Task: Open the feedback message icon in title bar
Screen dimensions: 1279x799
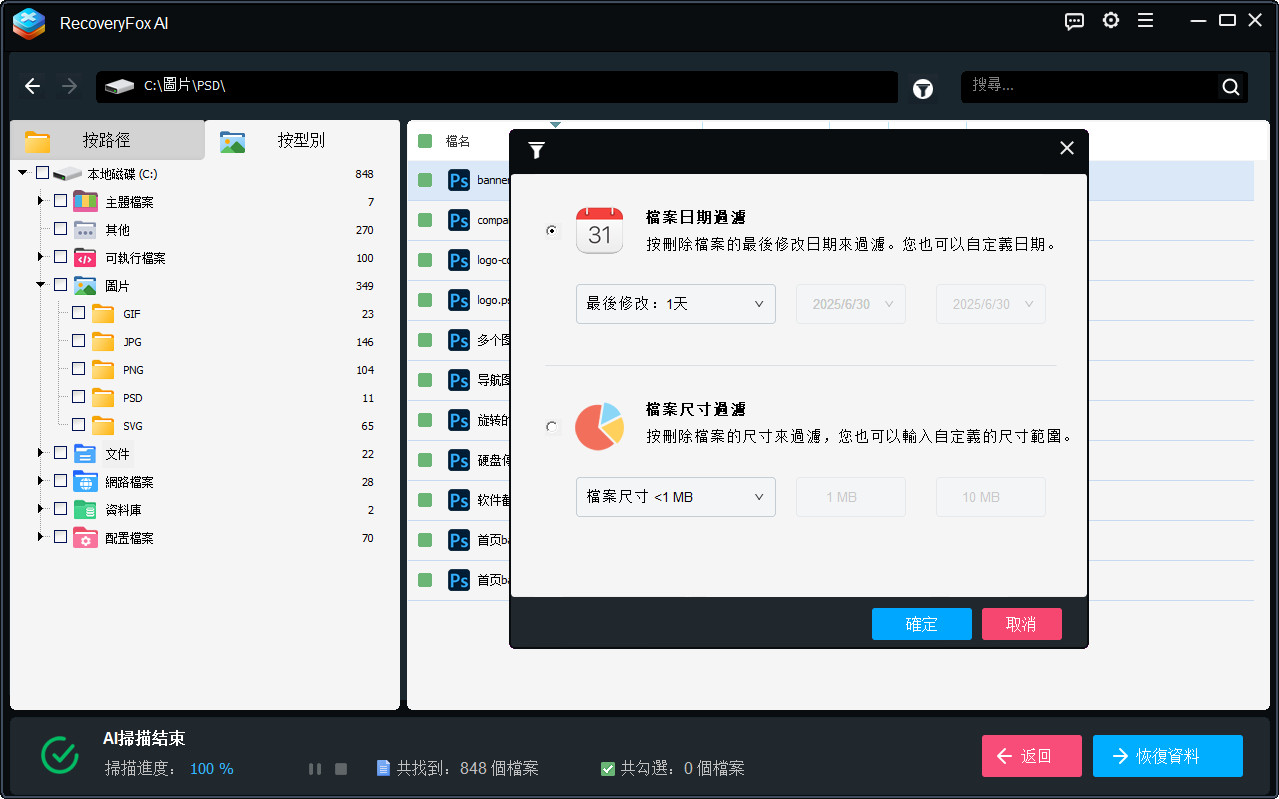Action: click(1074, 21)
